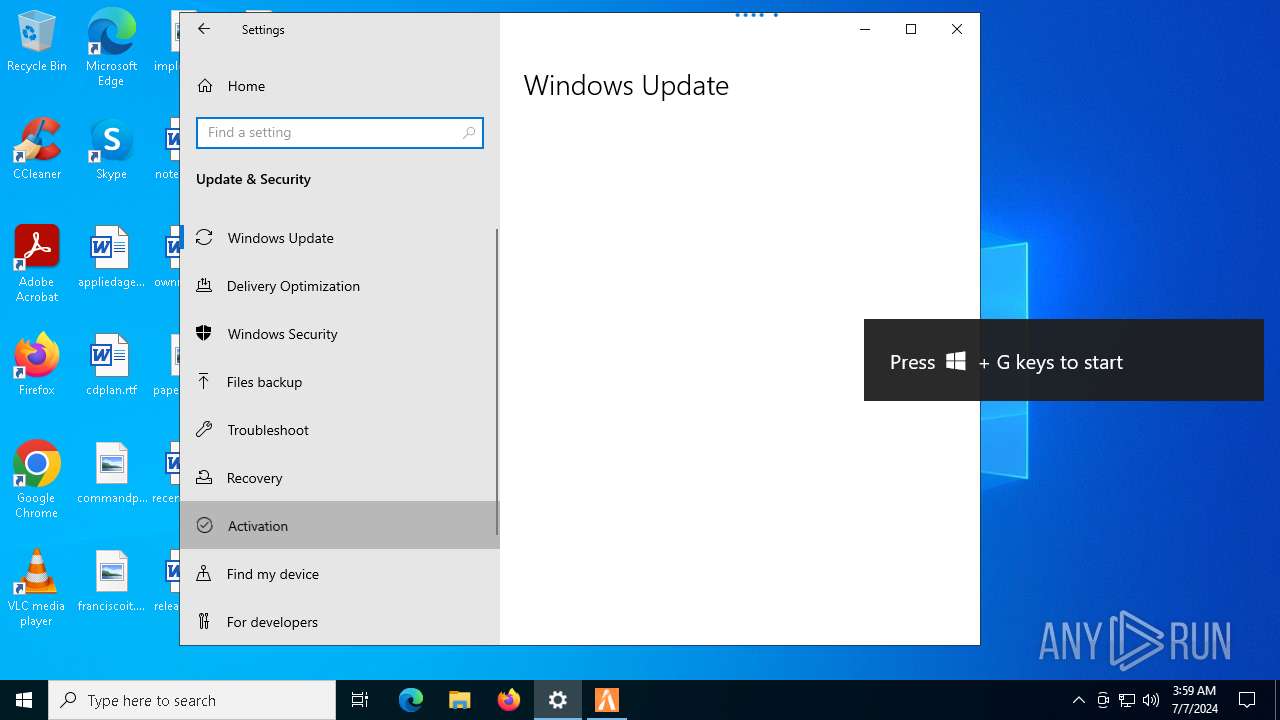Screen dimensions: 1280x720
Task: Maximize the Settings window
Action: [x=911, y=29]
